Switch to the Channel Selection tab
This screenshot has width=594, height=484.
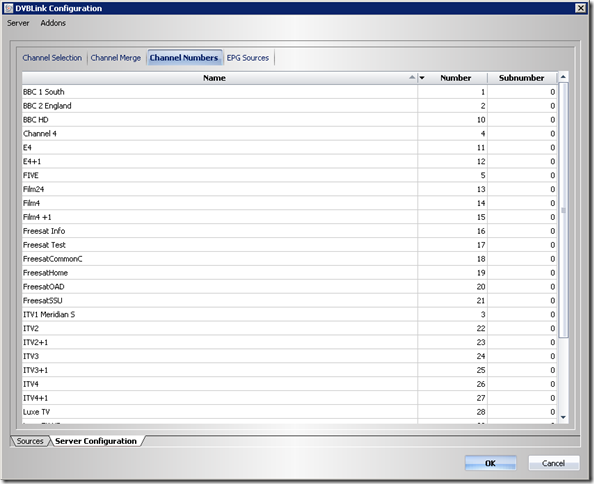52,58
